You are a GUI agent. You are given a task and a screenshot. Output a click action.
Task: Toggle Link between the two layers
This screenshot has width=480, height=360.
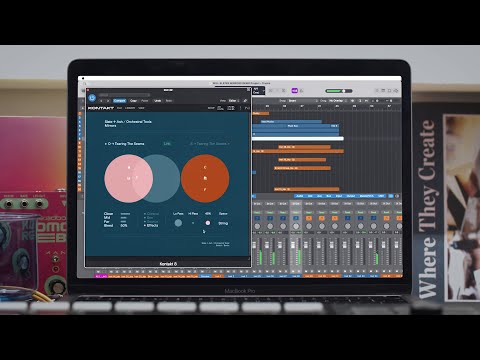(167, 144)
